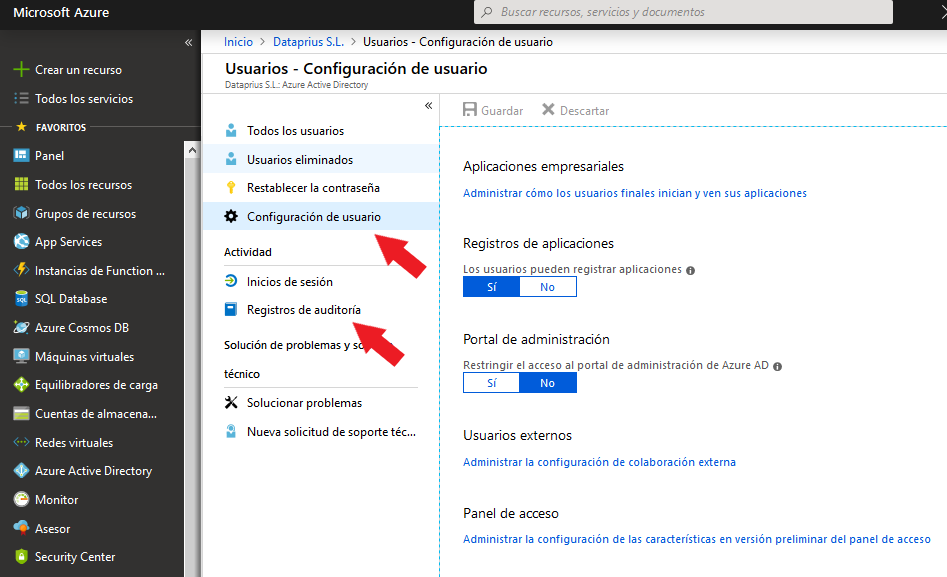The image size is (947, 577).
Task: Open Solucionar problemas menu item
Action: coord(321,402)
